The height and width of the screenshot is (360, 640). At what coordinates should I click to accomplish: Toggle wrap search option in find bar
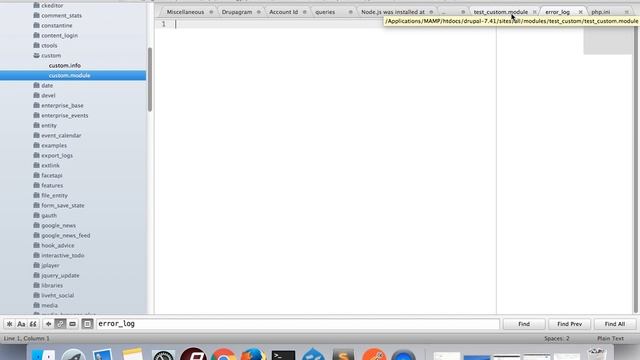(60, 324)
